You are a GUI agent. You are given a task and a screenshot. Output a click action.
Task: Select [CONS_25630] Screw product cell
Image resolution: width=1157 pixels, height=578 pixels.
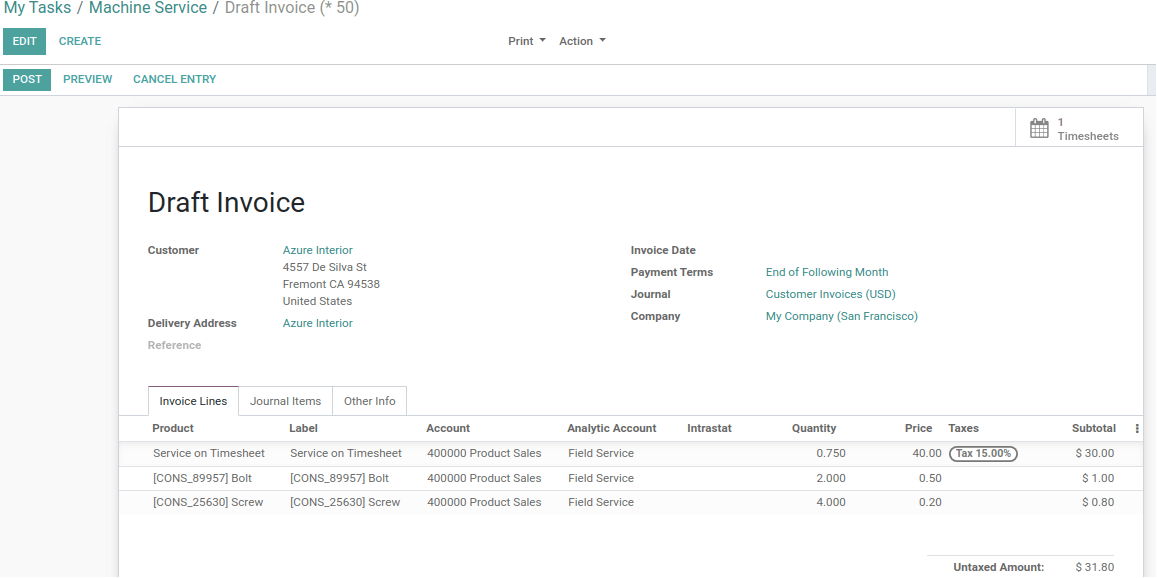208,502
